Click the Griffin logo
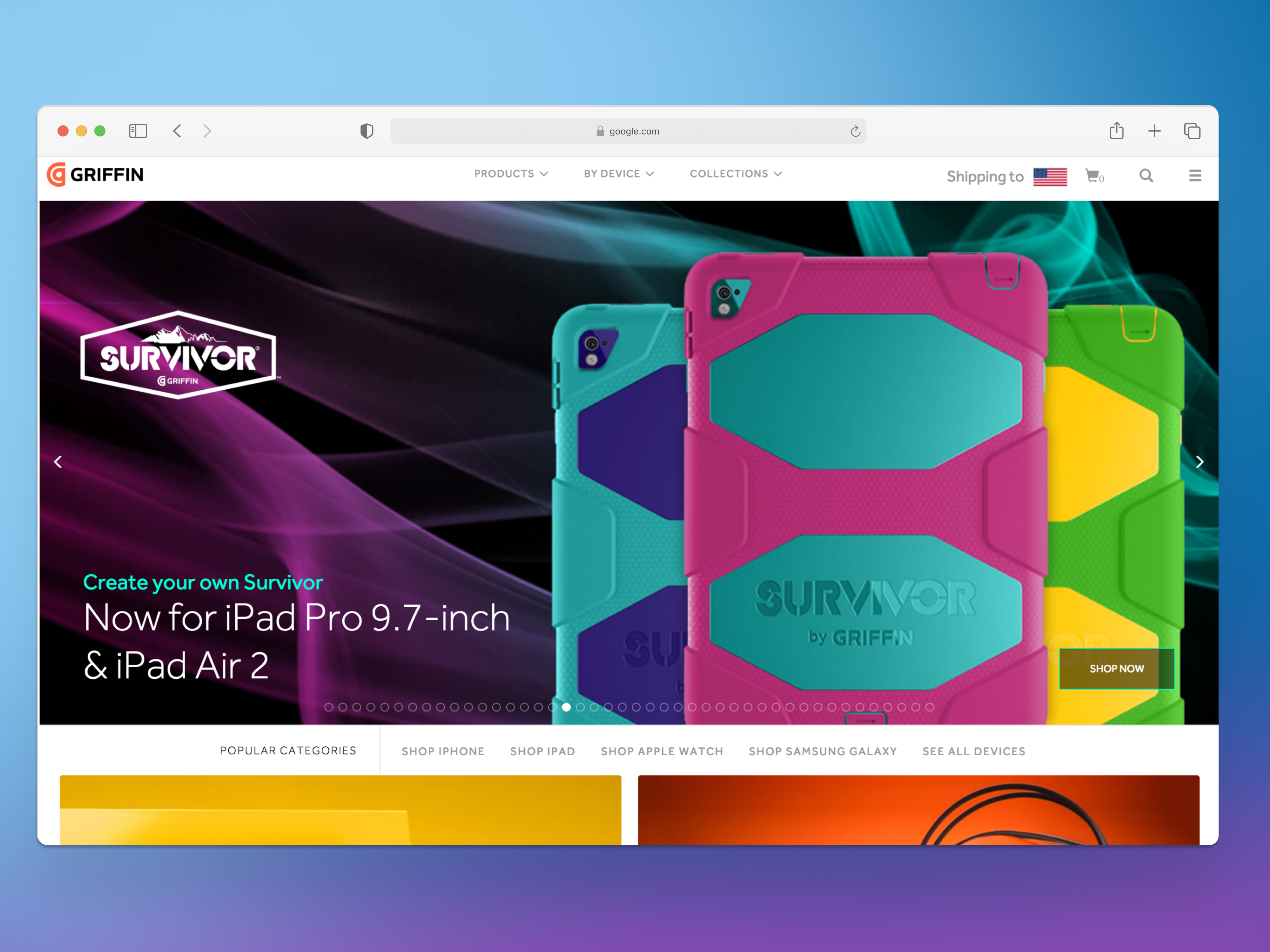 click(95, 174)
